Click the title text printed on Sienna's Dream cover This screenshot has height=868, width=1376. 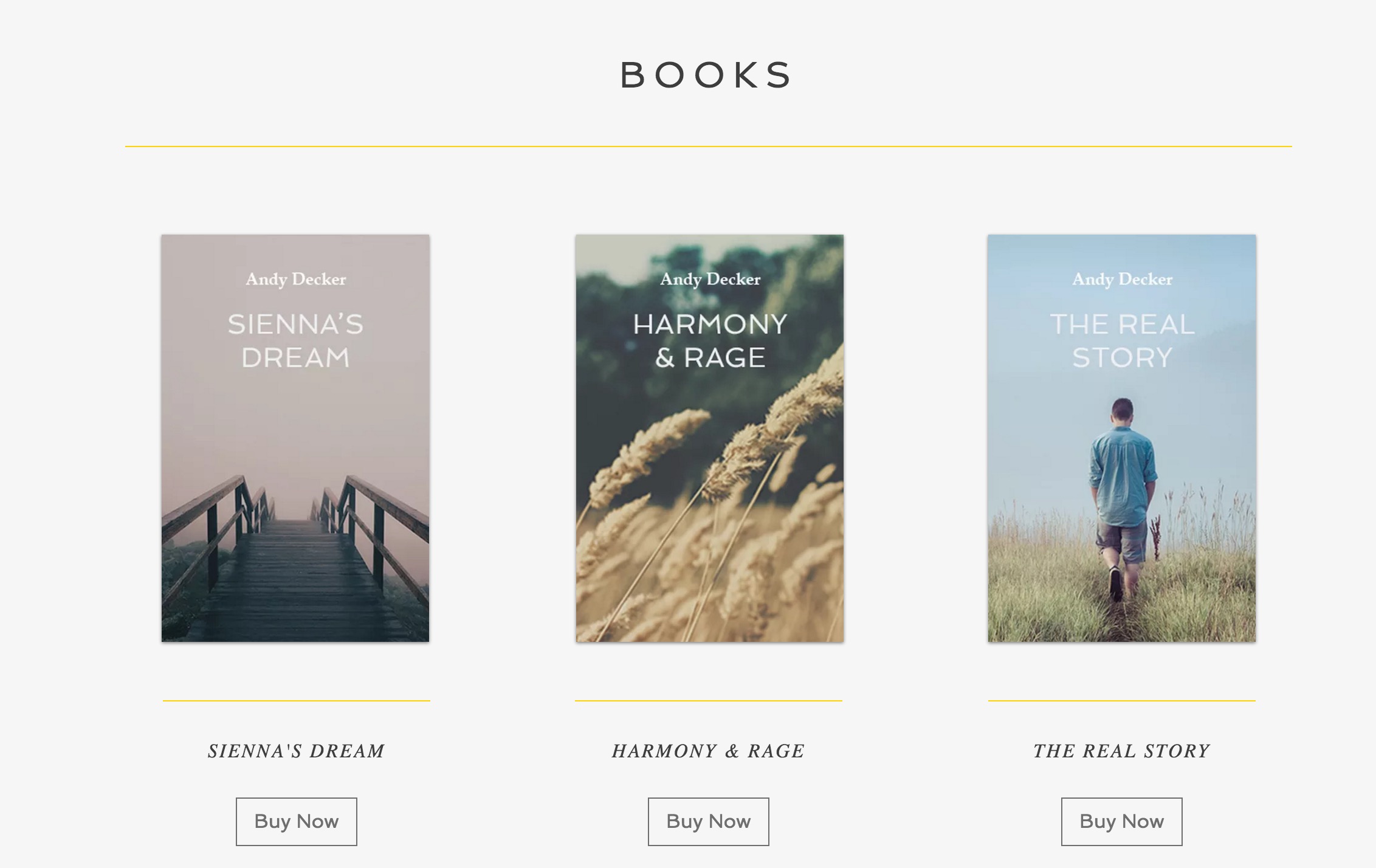pyautogui.click(x=296, y=341)
